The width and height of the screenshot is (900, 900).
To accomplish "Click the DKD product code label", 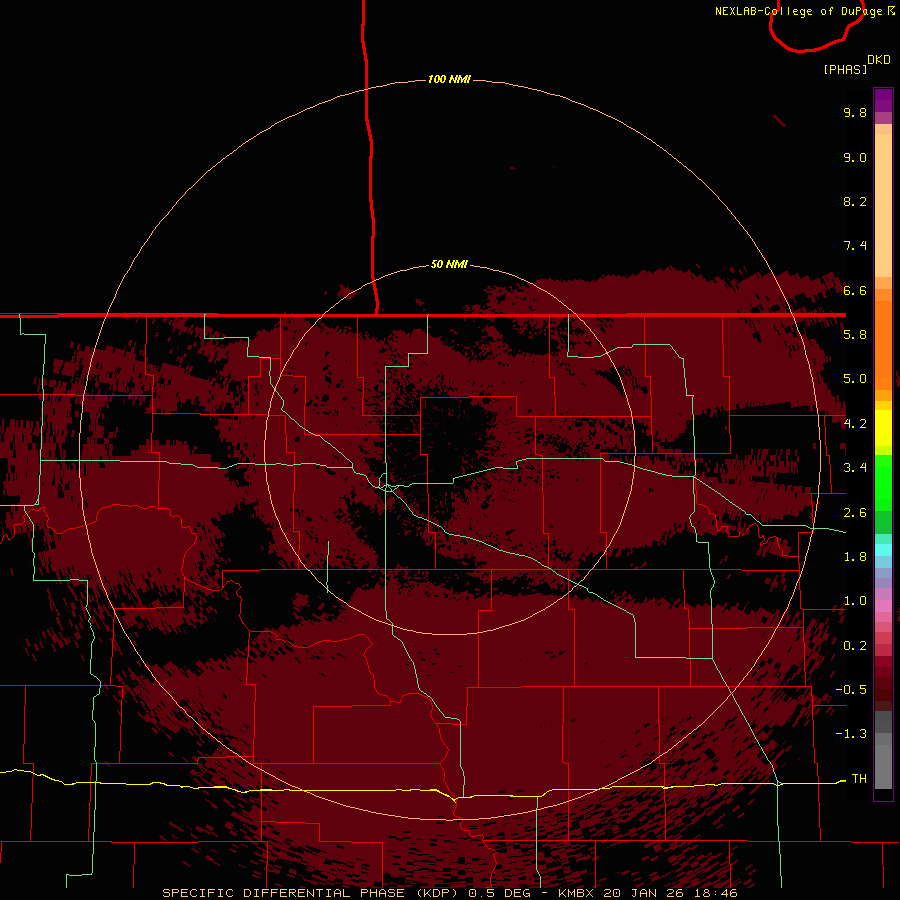I will pos(879,60).
